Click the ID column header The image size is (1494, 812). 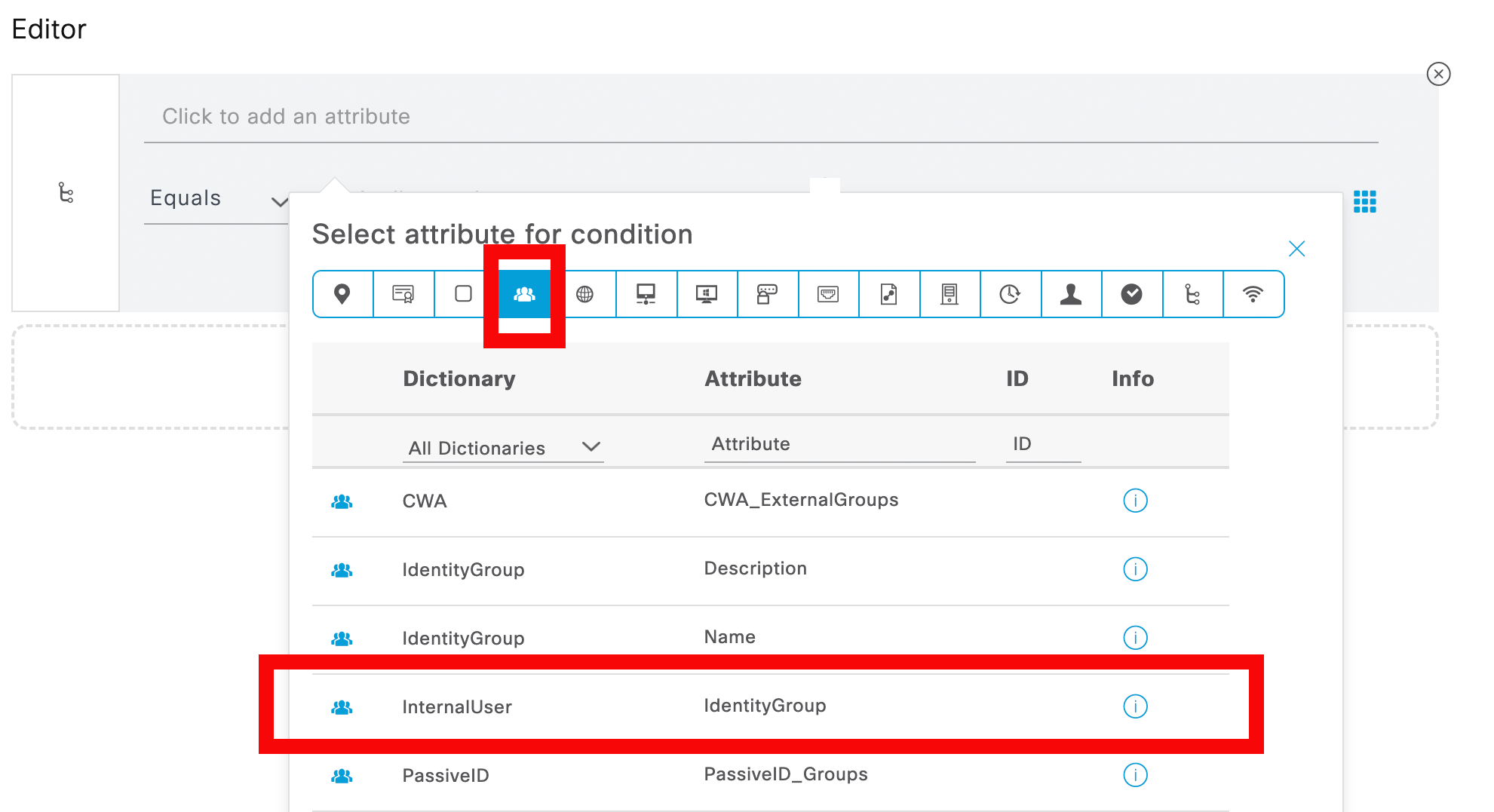[x=1017, y=378]
